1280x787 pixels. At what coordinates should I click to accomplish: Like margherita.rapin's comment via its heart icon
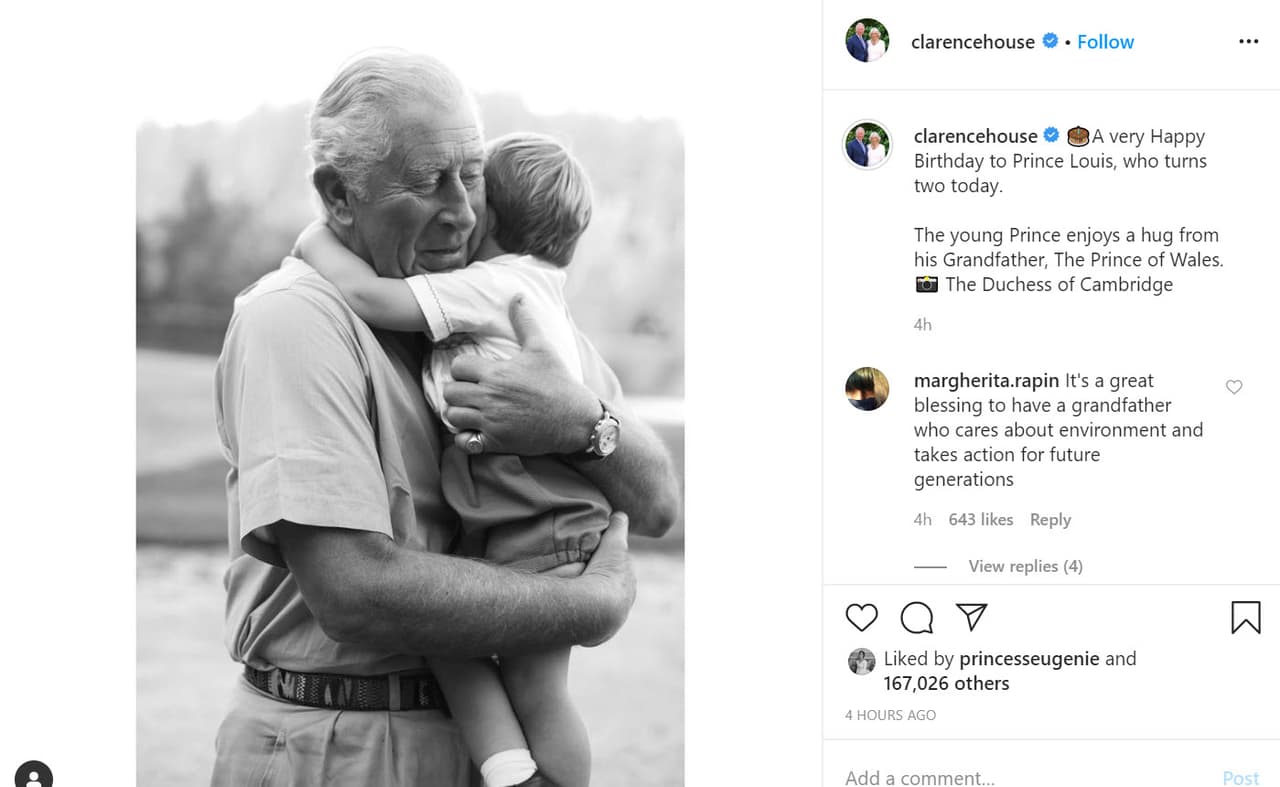pyautogui.click(x=1233, y=387)
